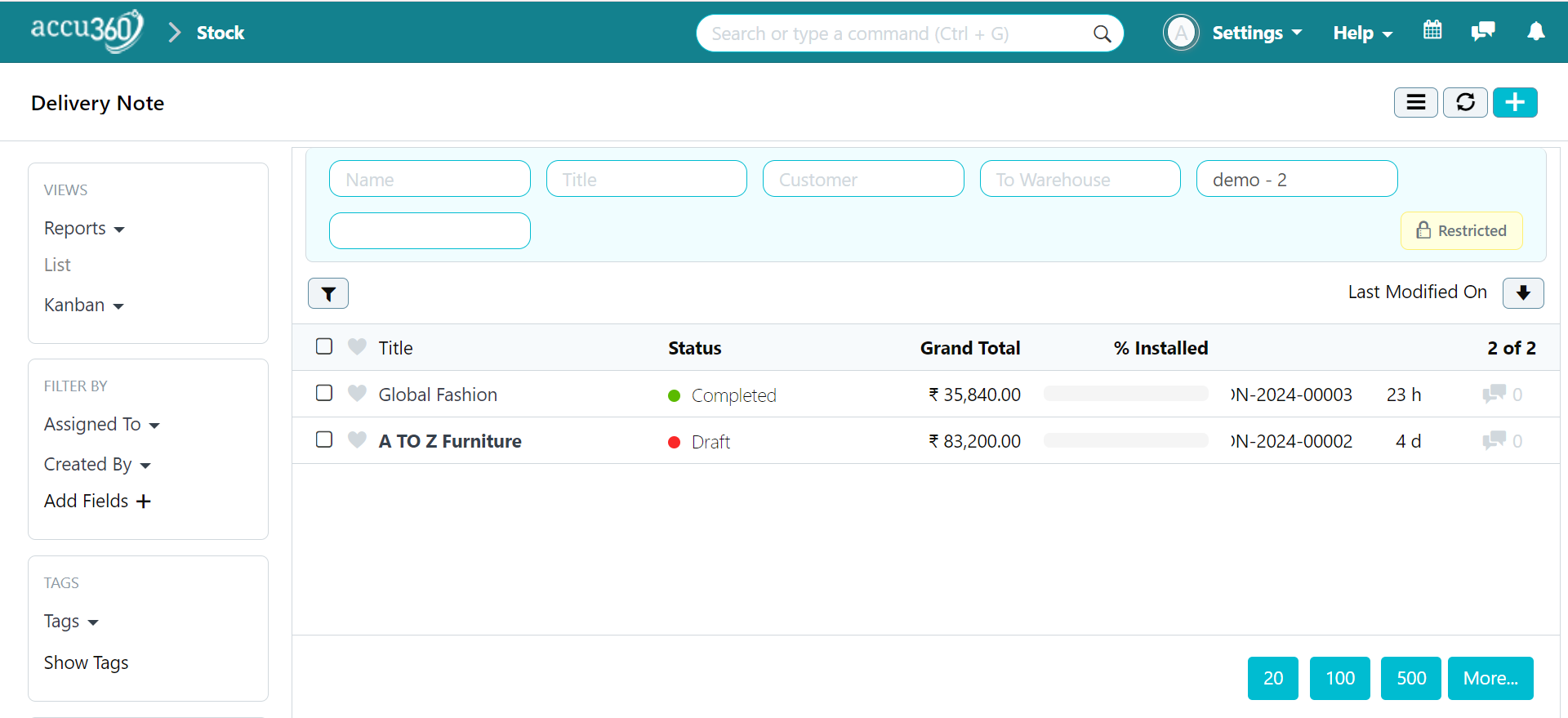Screen dimensions: 1568x718
Task: Focus the empty unlabeled filter field
Action: coord(430,230)
